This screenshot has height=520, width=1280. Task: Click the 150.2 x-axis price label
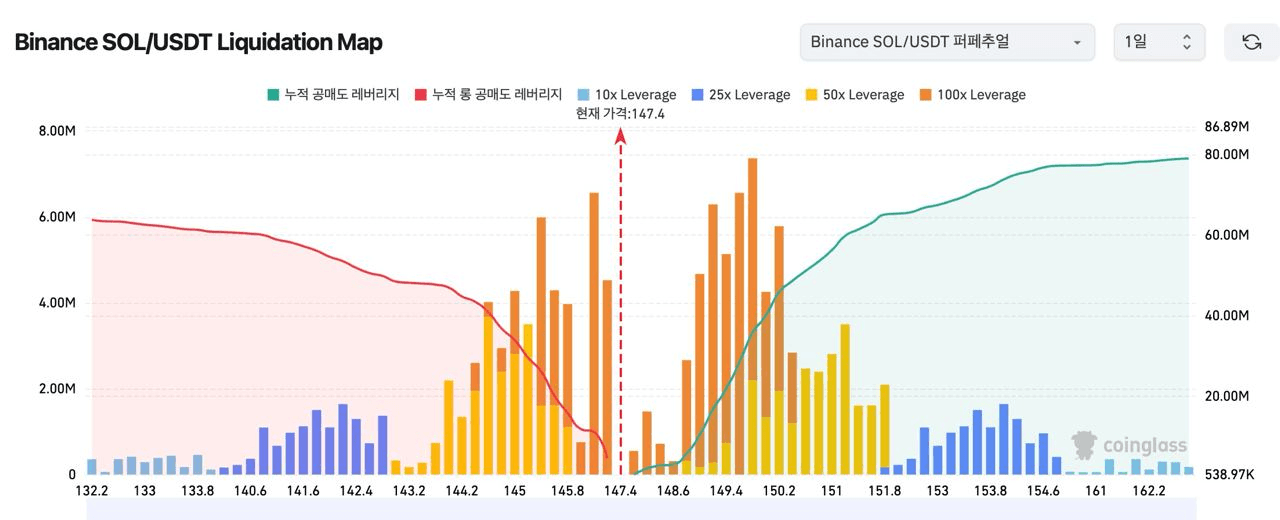tap(779, 491)
